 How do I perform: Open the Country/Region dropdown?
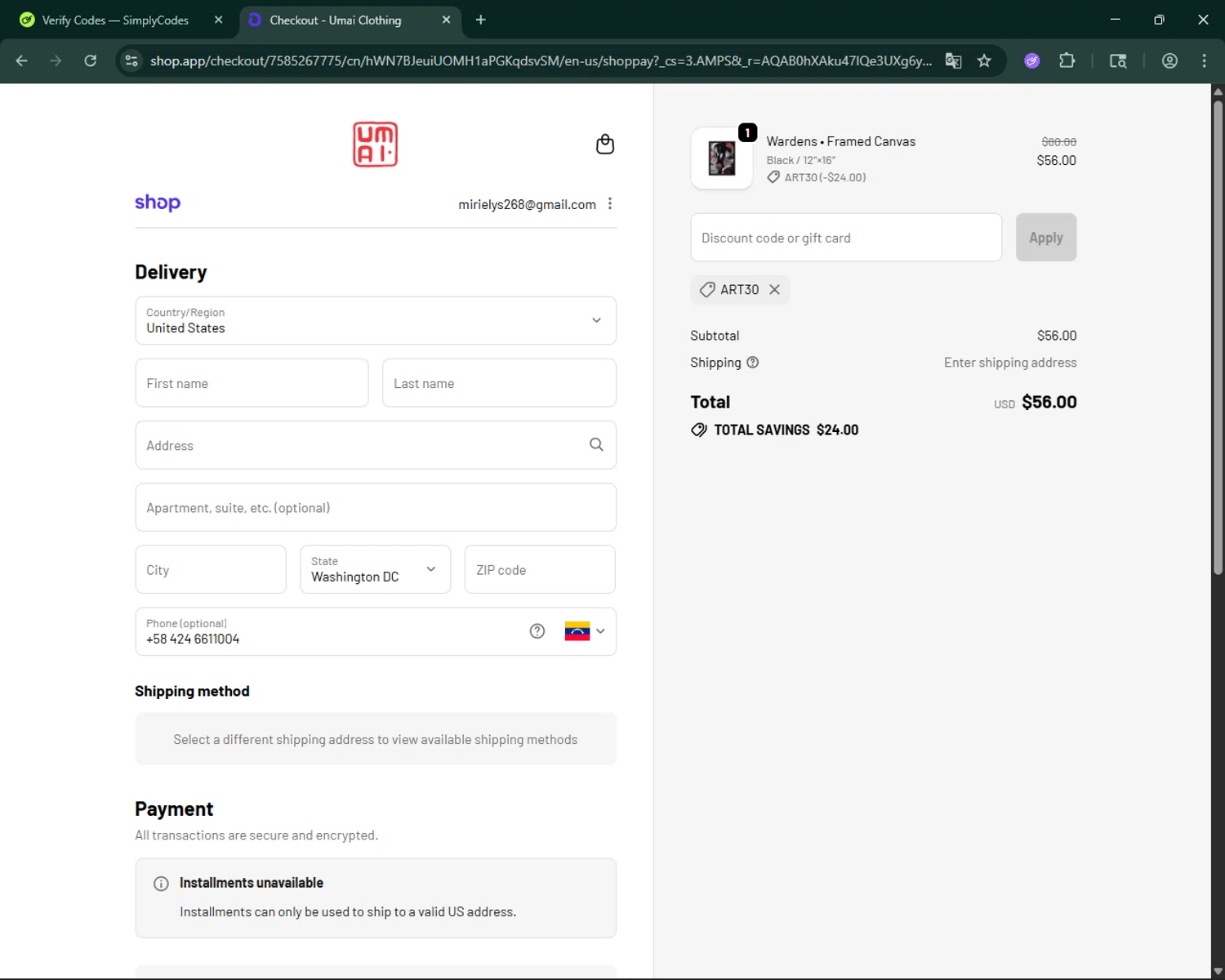coord(376,320)
